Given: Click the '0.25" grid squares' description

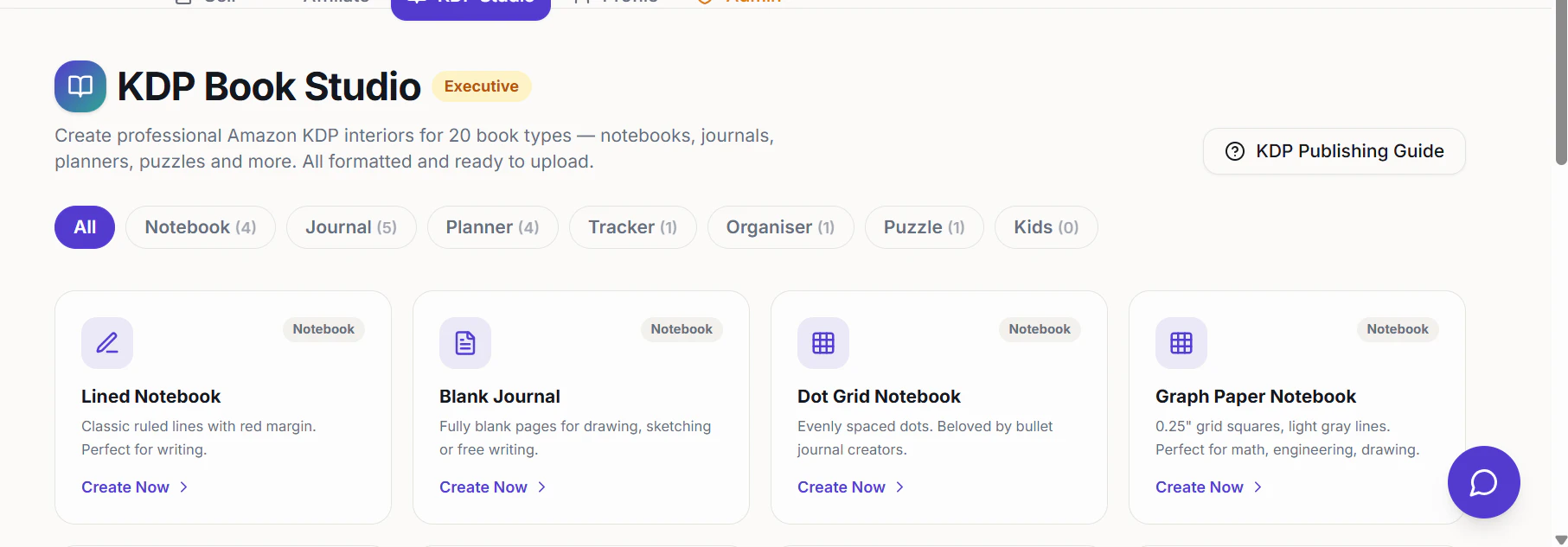Looking at the screenshot, I should coord(1287,438).
